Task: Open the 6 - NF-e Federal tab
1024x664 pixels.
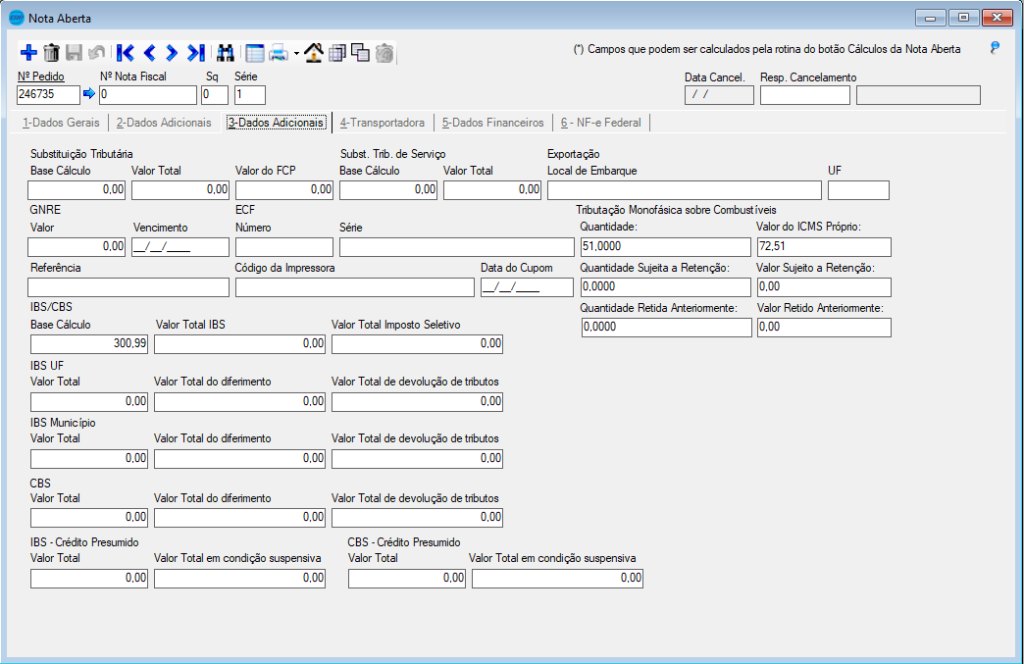Action: coord(602,123)
